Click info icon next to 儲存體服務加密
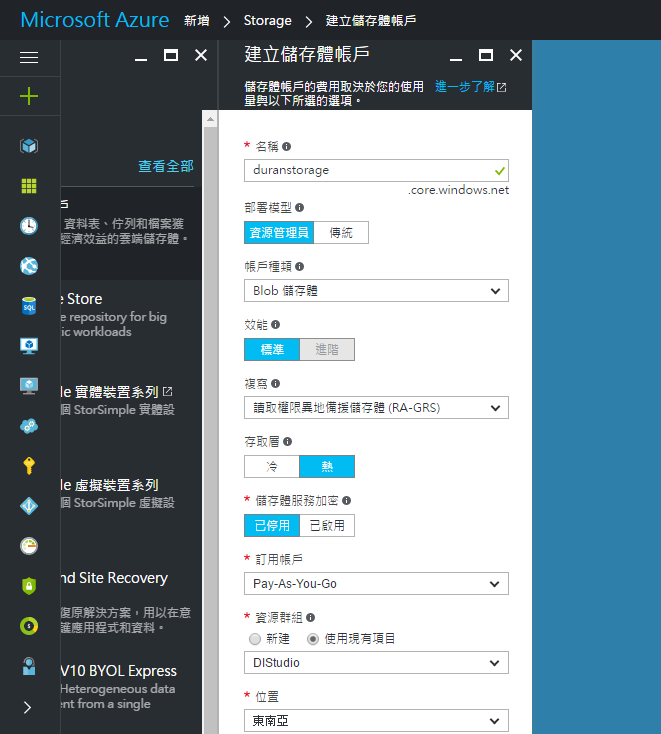 (346, 500)
